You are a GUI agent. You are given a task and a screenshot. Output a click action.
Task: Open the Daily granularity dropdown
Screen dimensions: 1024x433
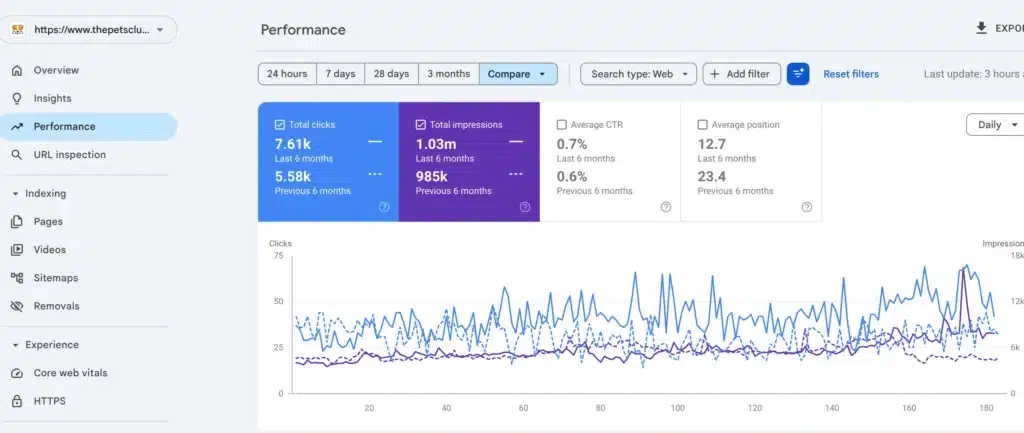pos(995,125)
